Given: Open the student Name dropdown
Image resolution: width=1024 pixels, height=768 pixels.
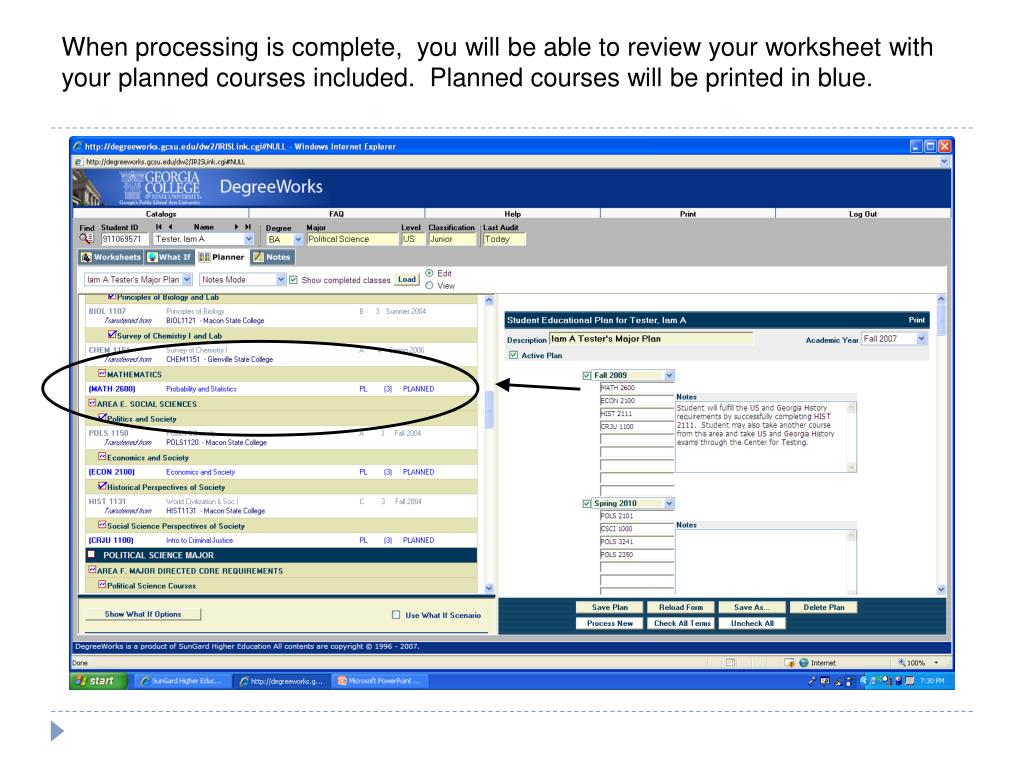Looking at the screenshot, I should pos(248,239).
